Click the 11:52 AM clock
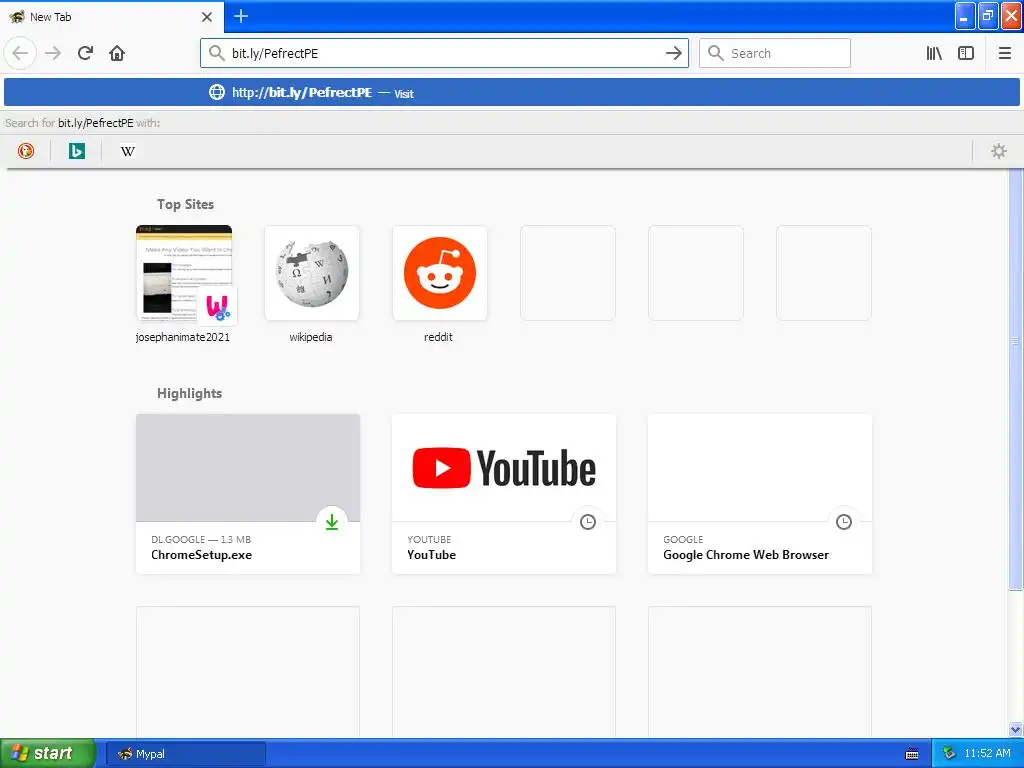1024x768 pixels. tap(987, 753)
